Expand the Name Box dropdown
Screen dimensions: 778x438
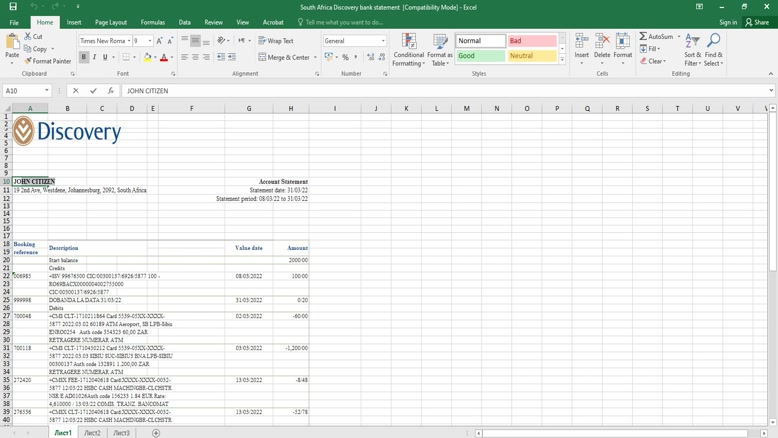47,91
